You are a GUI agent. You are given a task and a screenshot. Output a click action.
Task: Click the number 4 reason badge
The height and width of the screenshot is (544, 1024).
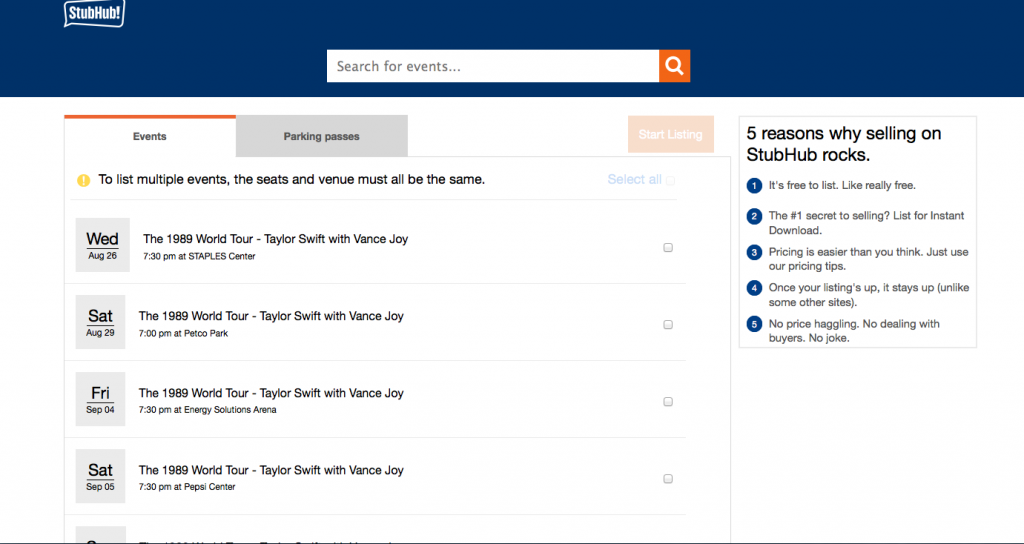click(x=754, y=288)
